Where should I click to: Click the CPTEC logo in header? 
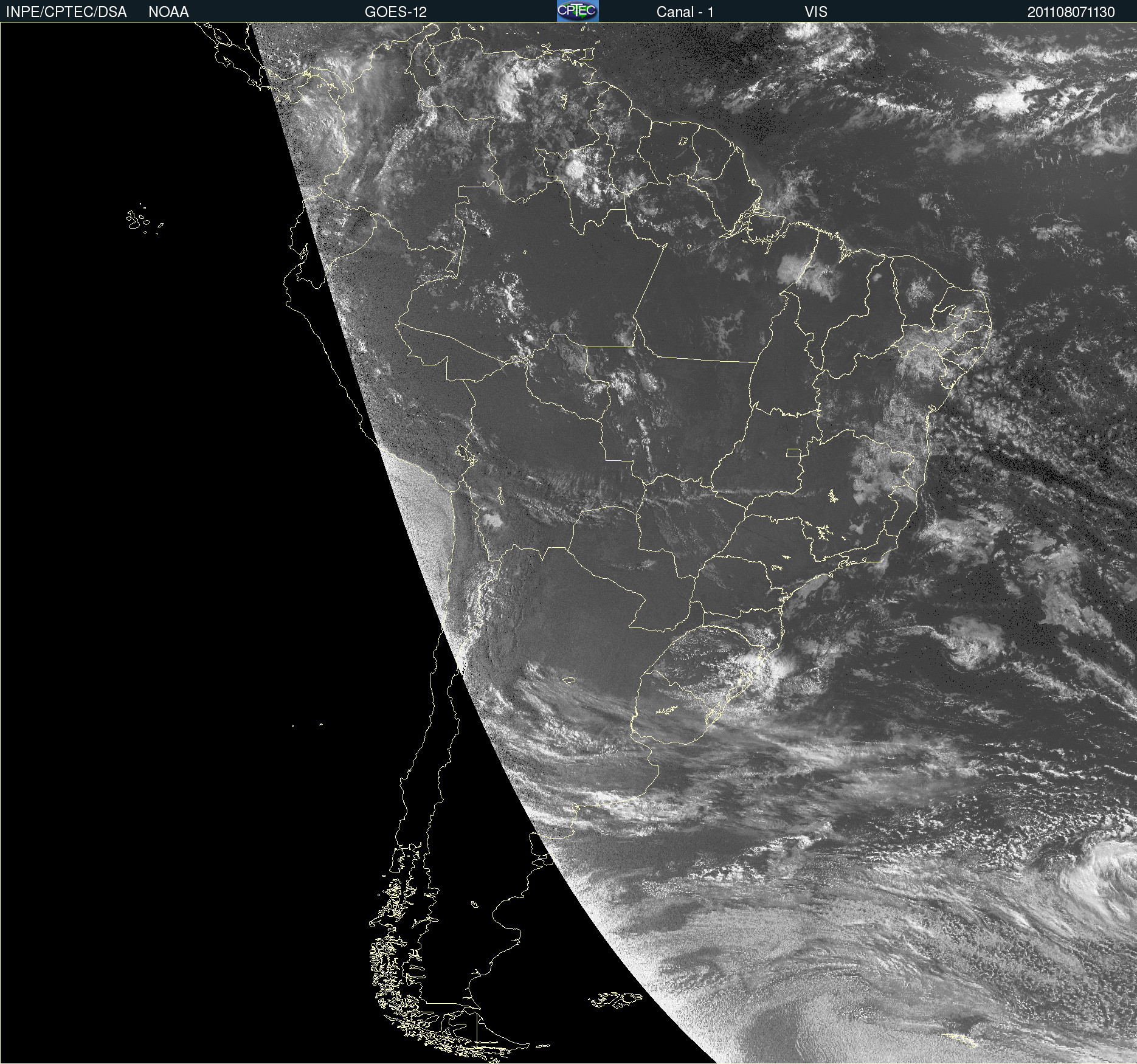tap(578, 11)
